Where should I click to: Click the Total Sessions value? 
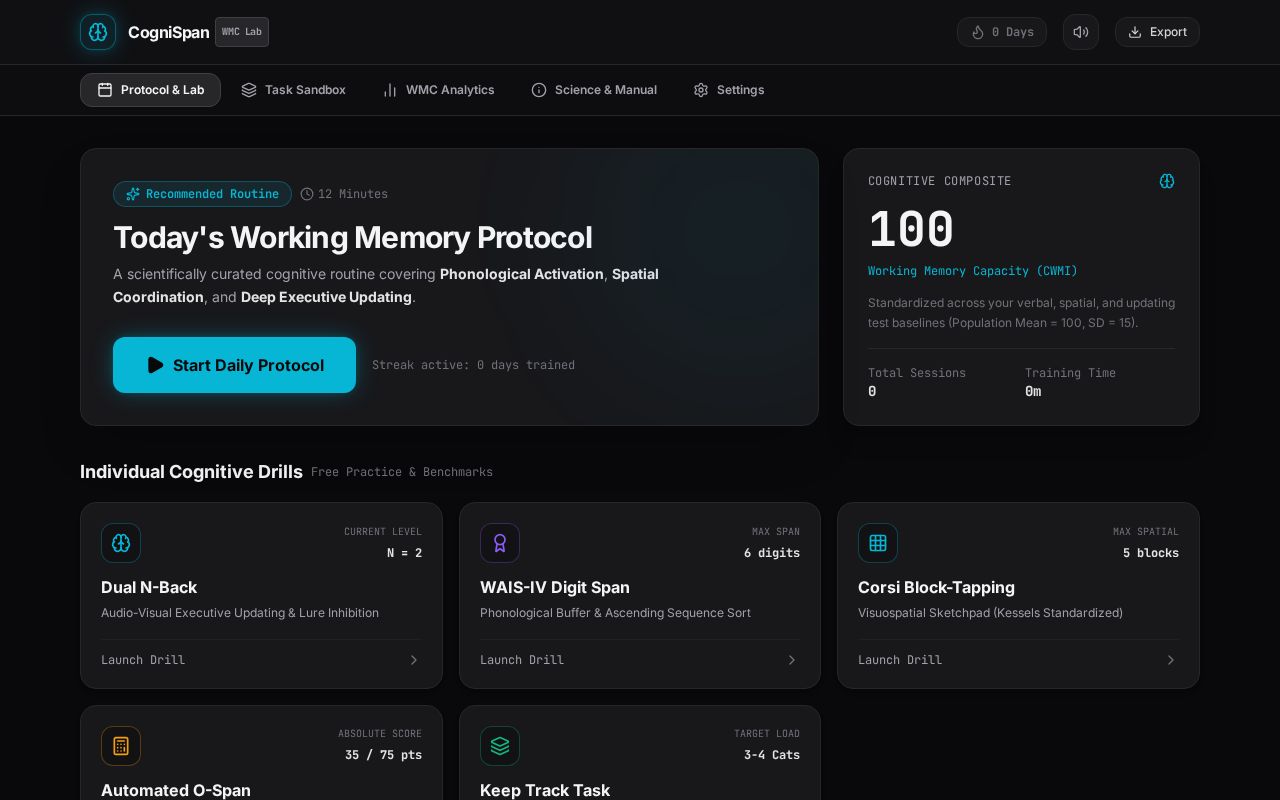[872, 392]
